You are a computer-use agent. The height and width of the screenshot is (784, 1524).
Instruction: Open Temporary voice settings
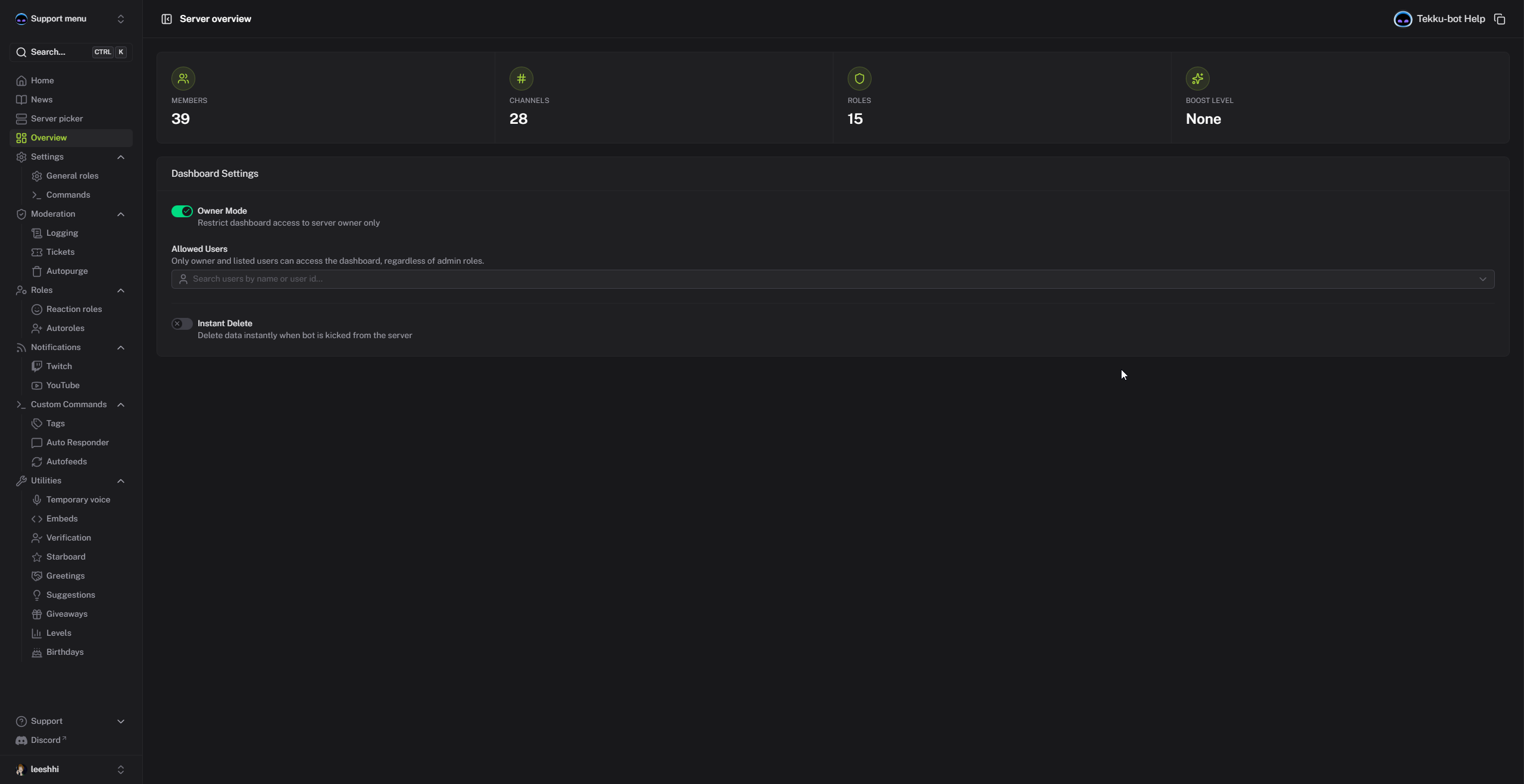coord(78,499)
